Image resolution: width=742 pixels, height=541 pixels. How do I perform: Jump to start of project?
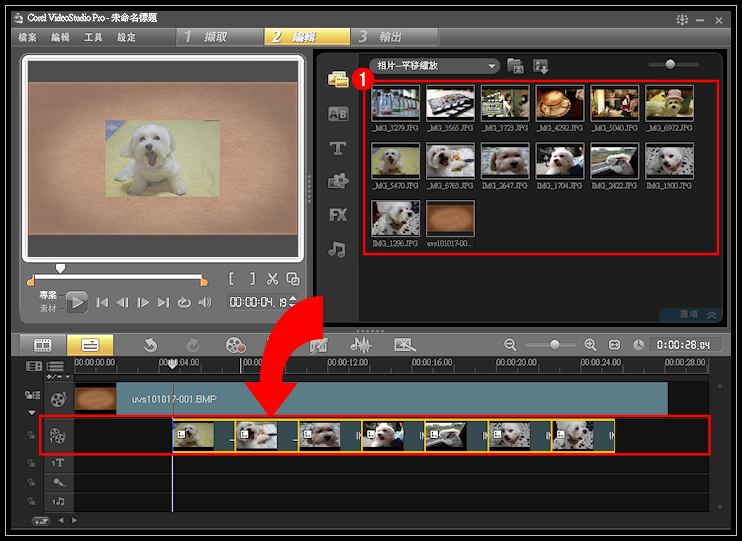click(102, 302)
